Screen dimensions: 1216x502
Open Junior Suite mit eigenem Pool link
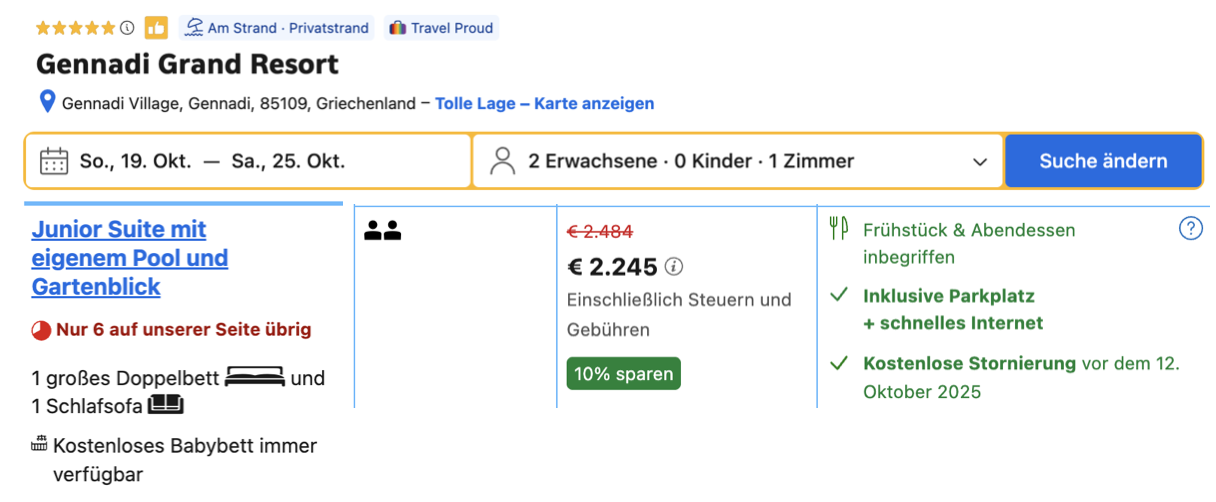pos(130,258)
